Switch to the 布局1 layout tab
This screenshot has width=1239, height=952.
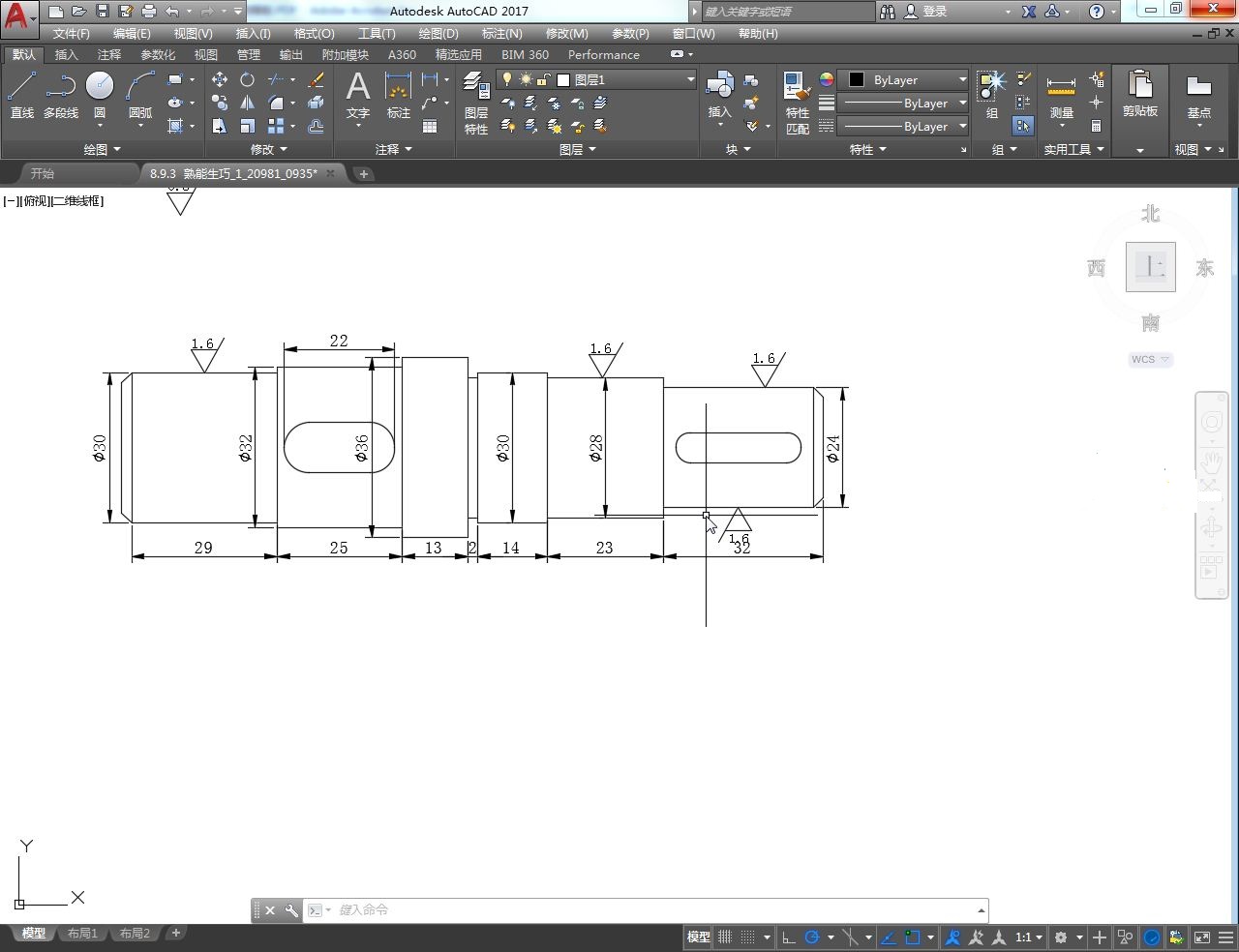pos(82,932)
